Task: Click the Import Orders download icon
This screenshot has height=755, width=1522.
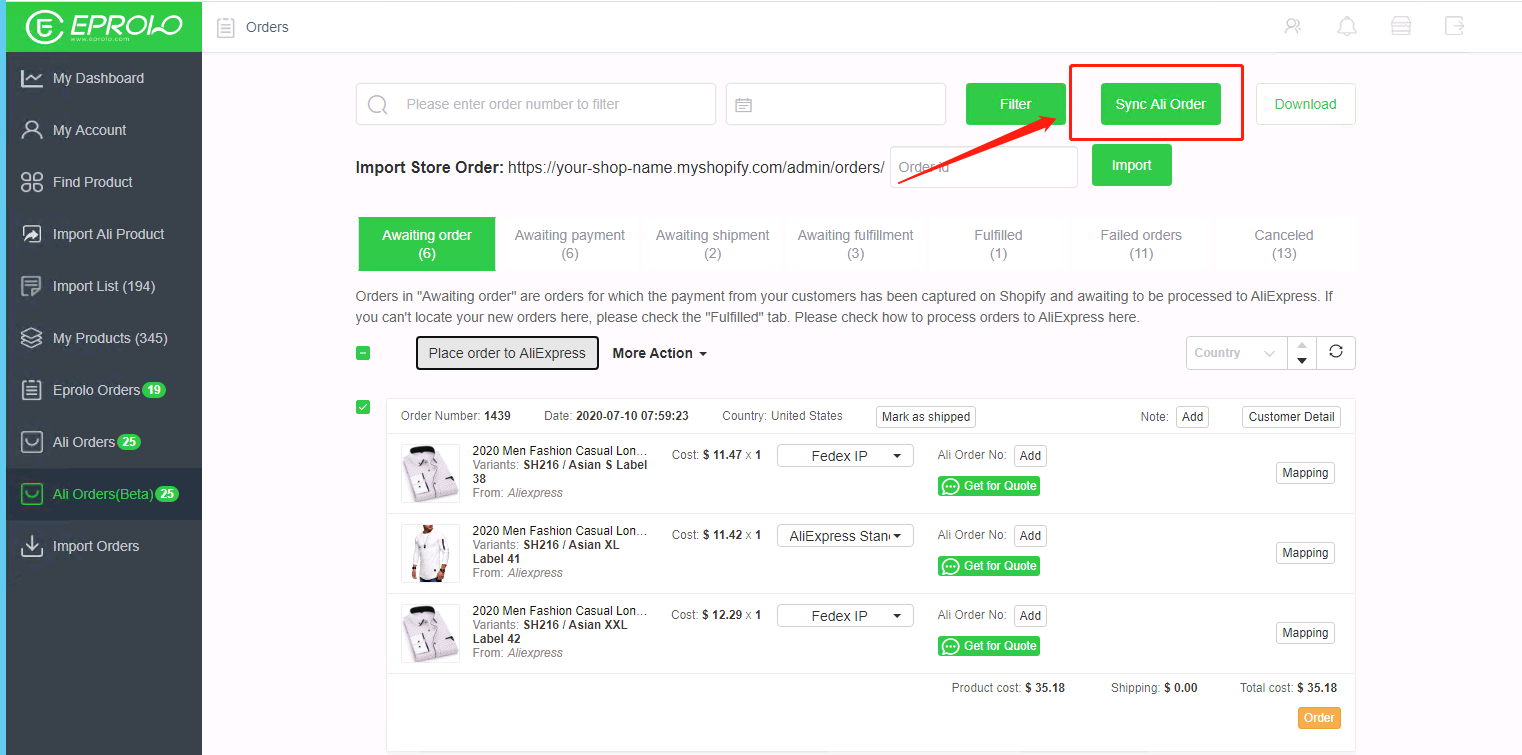Action: click(x=32, y=546)
